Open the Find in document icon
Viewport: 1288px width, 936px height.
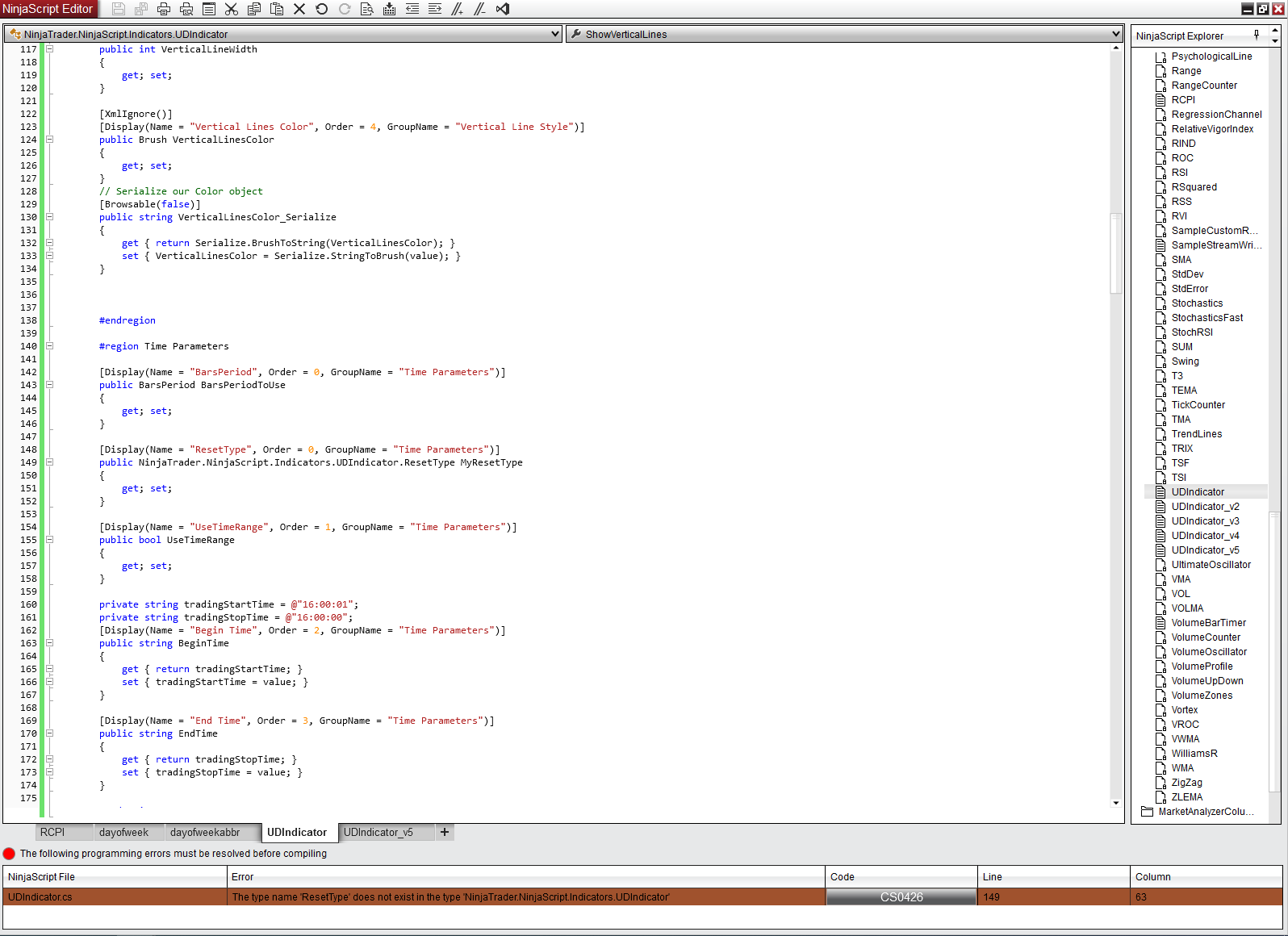(x=367, y=9)
